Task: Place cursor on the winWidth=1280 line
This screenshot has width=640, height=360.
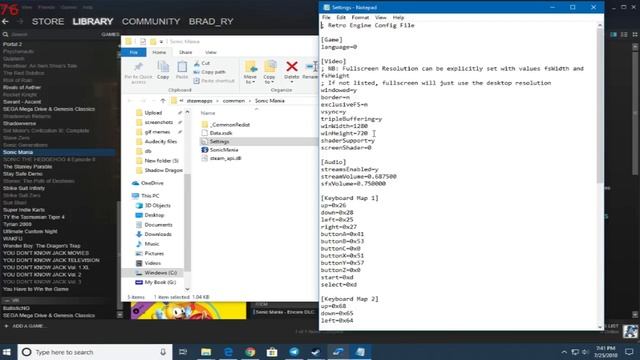Action: 344,126
